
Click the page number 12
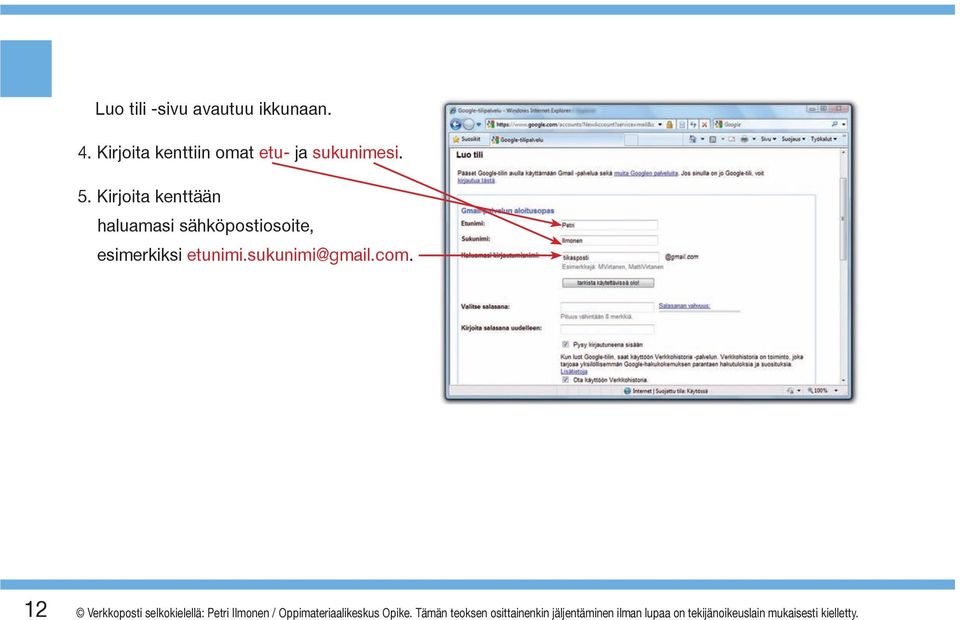pyautogui.click(x=36, y=609)
